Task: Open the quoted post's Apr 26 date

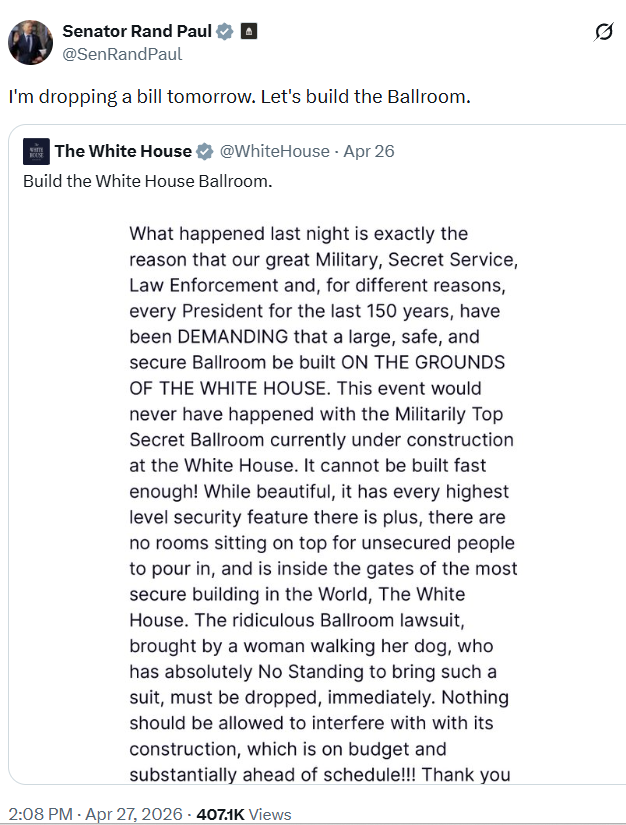Action: [369, 152]
